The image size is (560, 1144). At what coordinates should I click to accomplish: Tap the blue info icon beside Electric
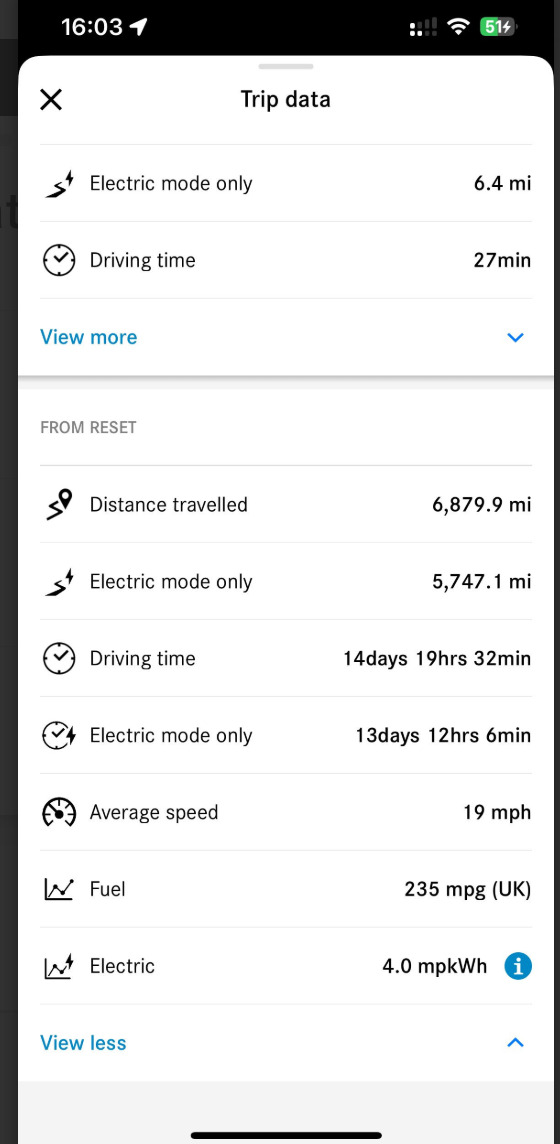coord(518,966)
